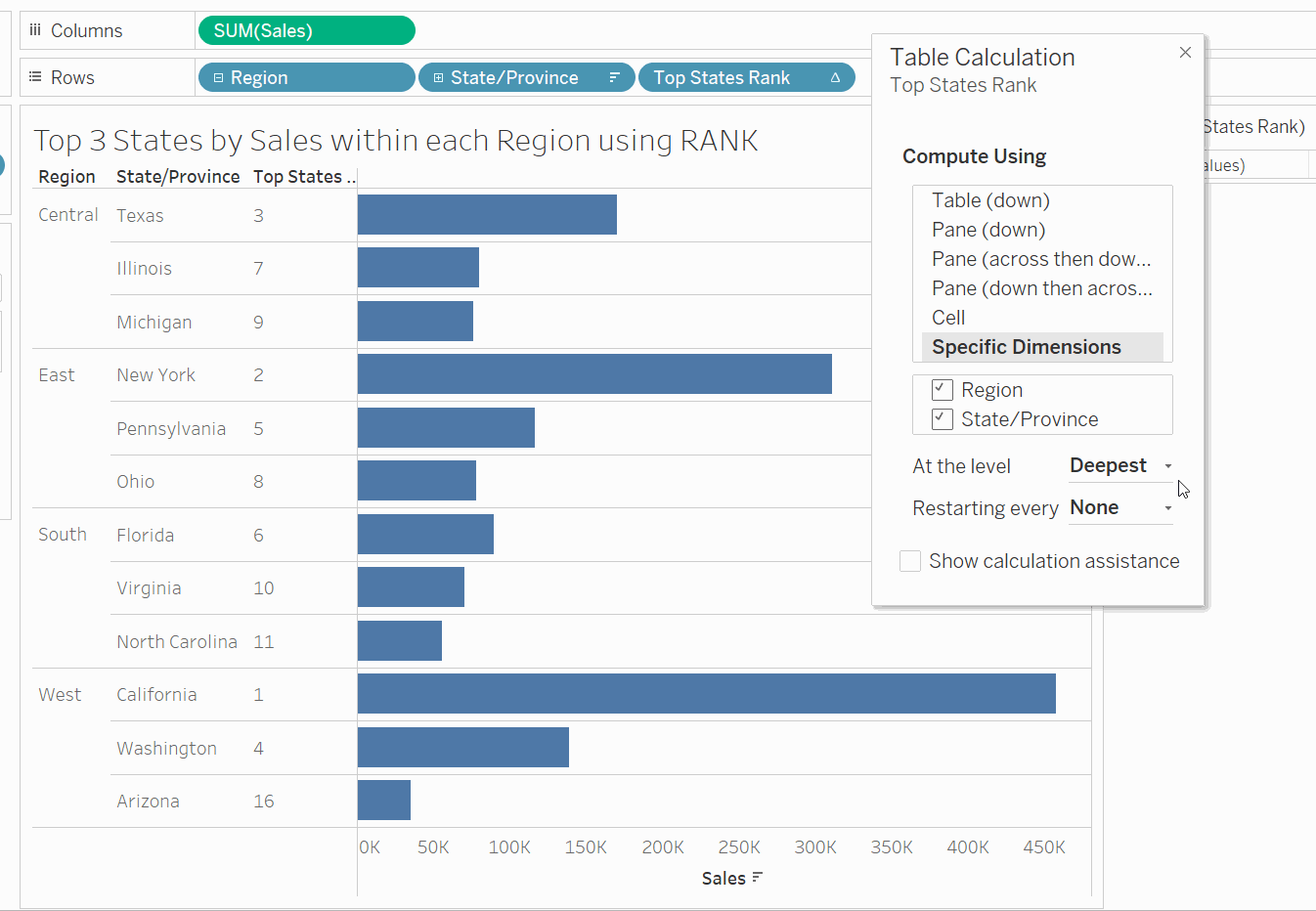Open the At the level dropdown
This screenshot has width=1316, height=911.
pyautogui.click(x=1120, y=466)
